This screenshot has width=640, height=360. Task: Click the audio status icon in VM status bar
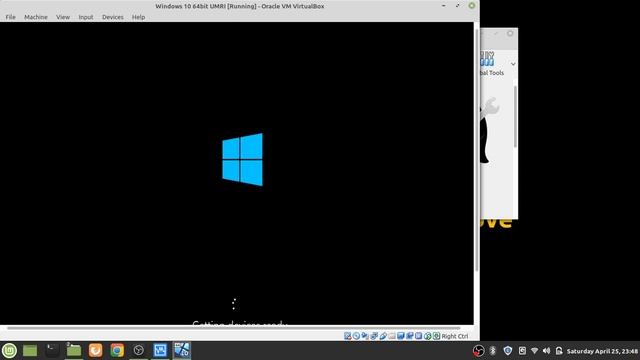[x=365, y=336]
